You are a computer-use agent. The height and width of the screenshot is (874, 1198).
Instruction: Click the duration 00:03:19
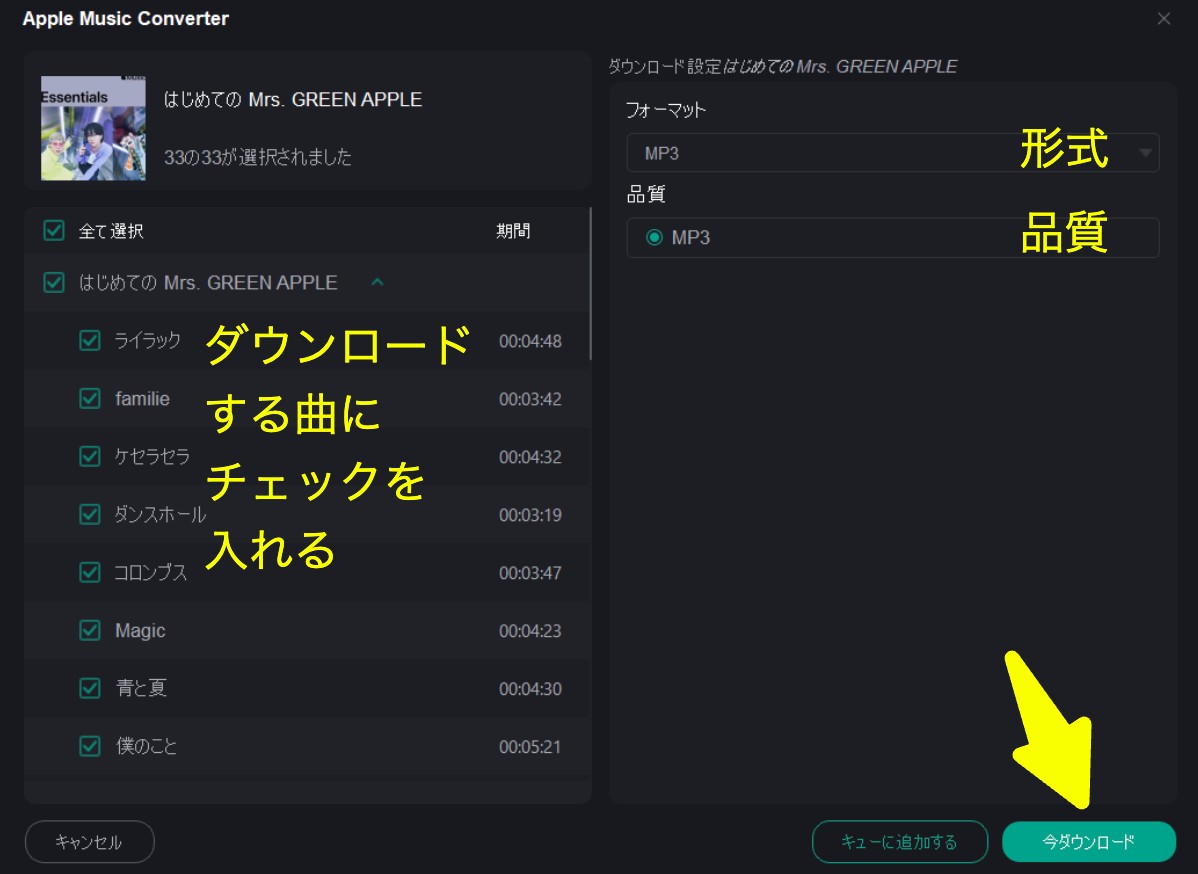[530, 515]
